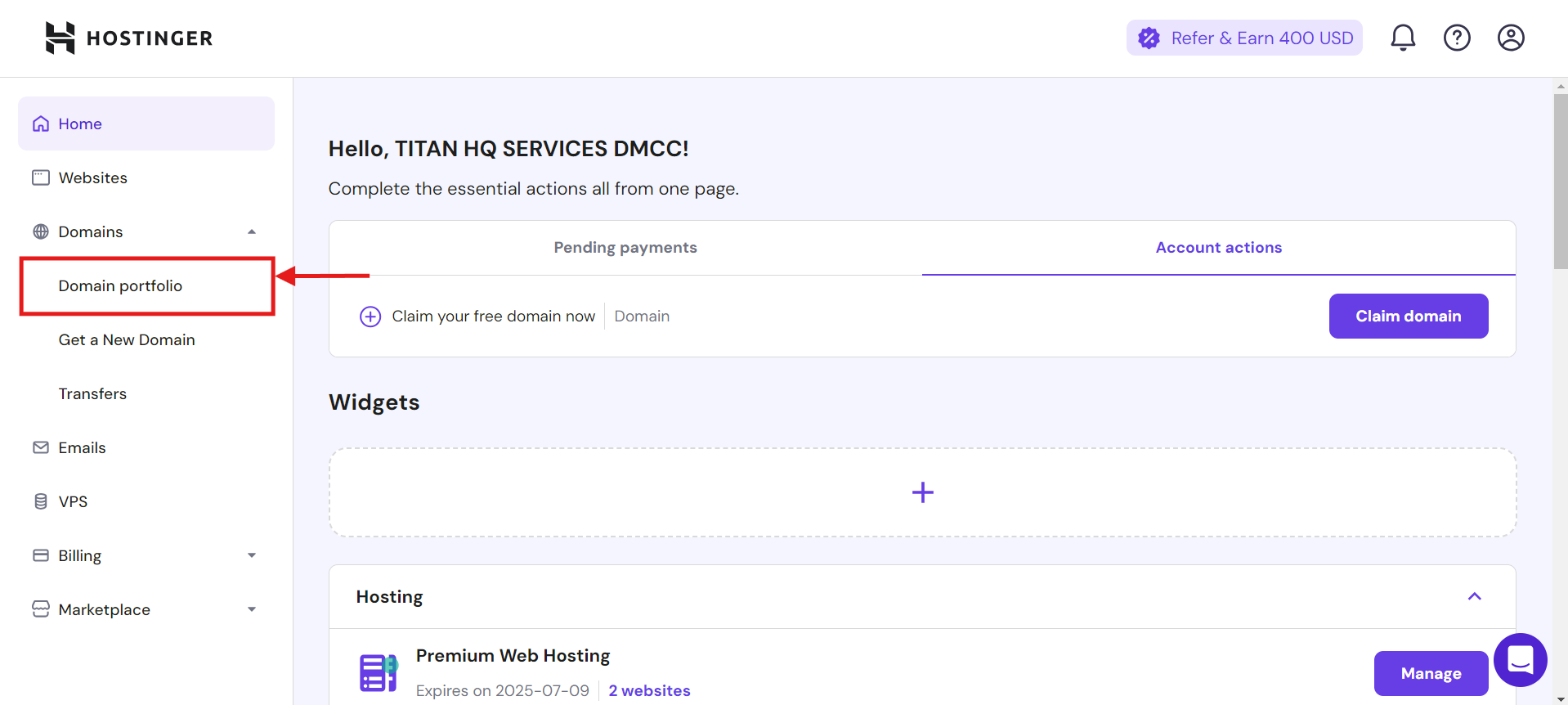The width and height of the screenshot is (1568, 705).
Task: Open Emails in the sidebar
Action: (x=146, y=447)
